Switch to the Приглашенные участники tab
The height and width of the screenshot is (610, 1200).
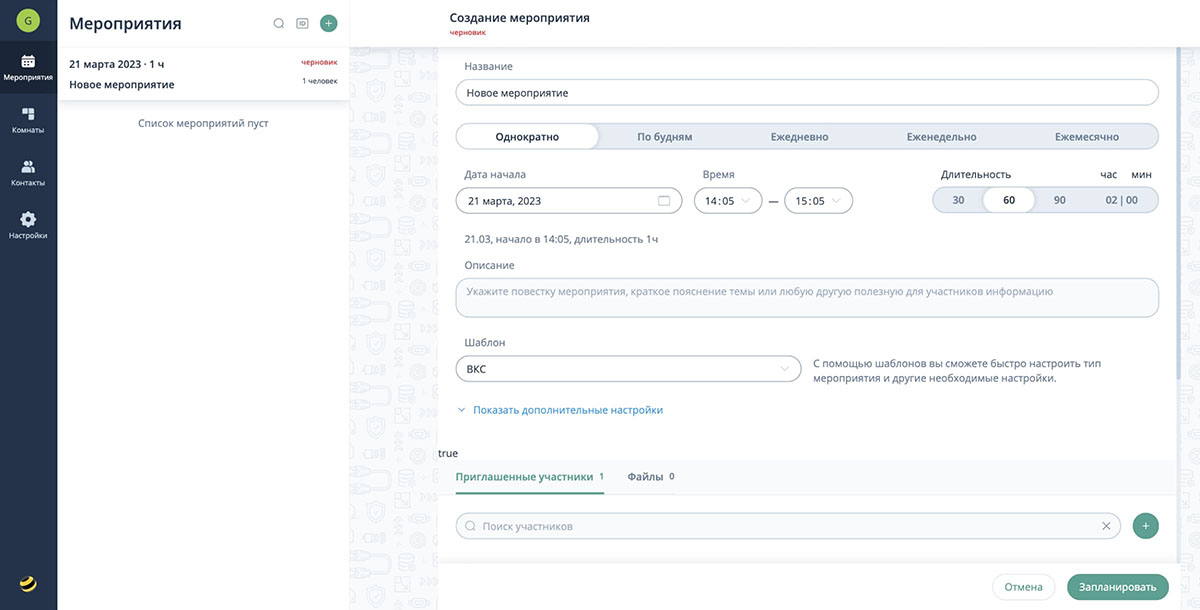coord(530,477)
